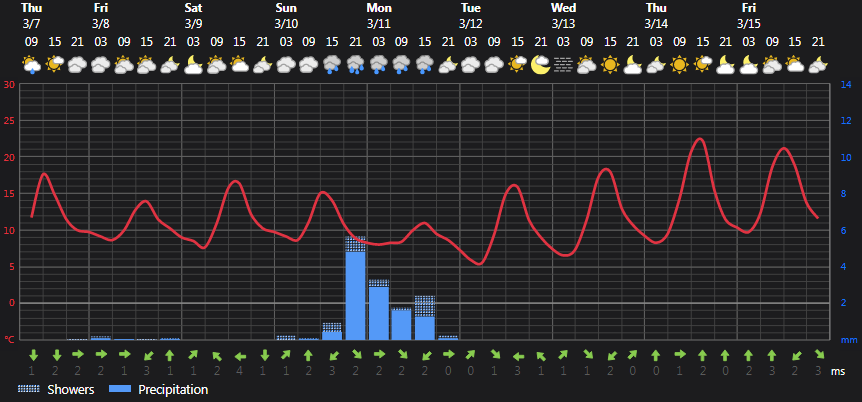The image size is (862, 402).
Task: Select the blue mm unit label
Action: pos(849,340)
